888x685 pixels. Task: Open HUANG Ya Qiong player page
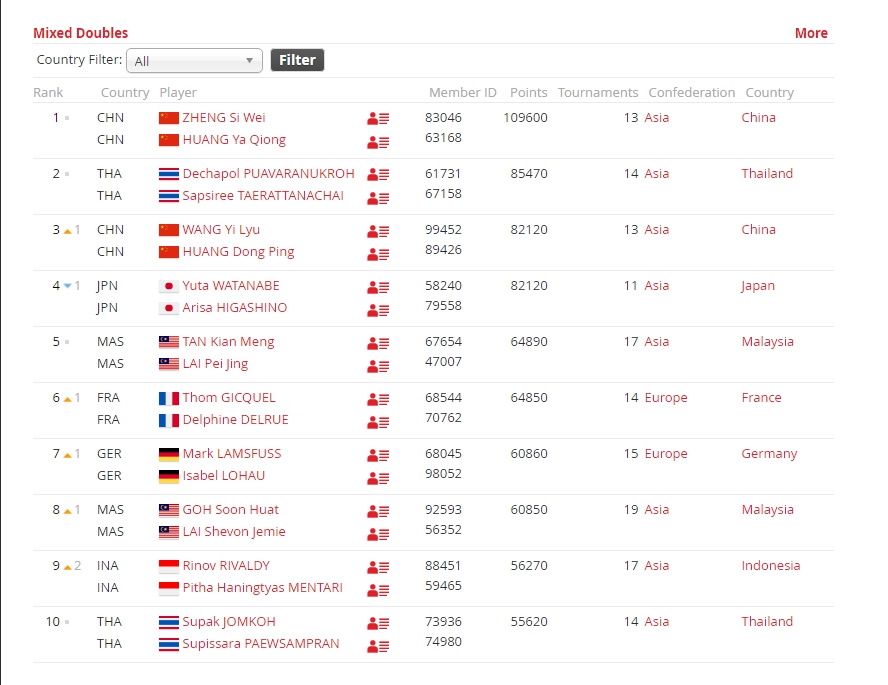[233, 140]
